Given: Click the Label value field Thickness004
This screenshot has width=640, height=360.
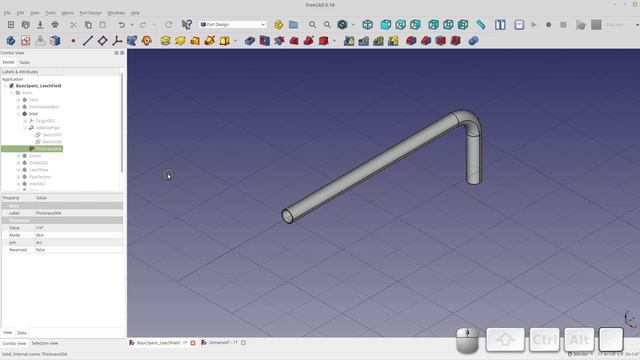Looking at the screenshot, I should 78,213.
